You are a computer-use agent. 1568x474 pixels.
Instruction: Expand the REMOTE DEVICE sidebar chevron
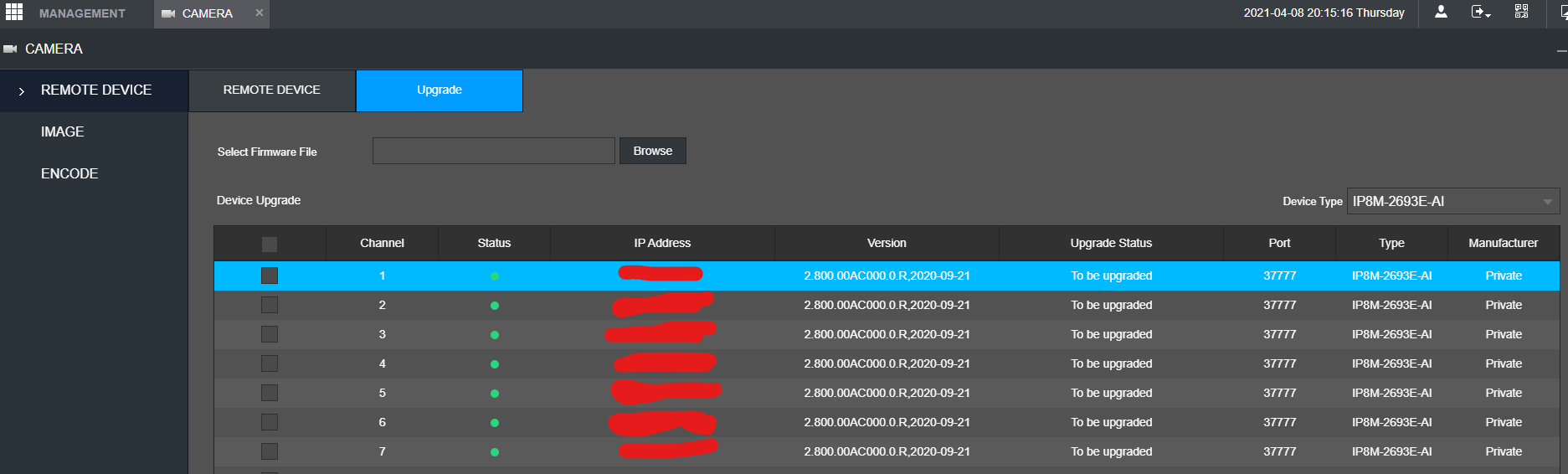click(x=22, y=91)
